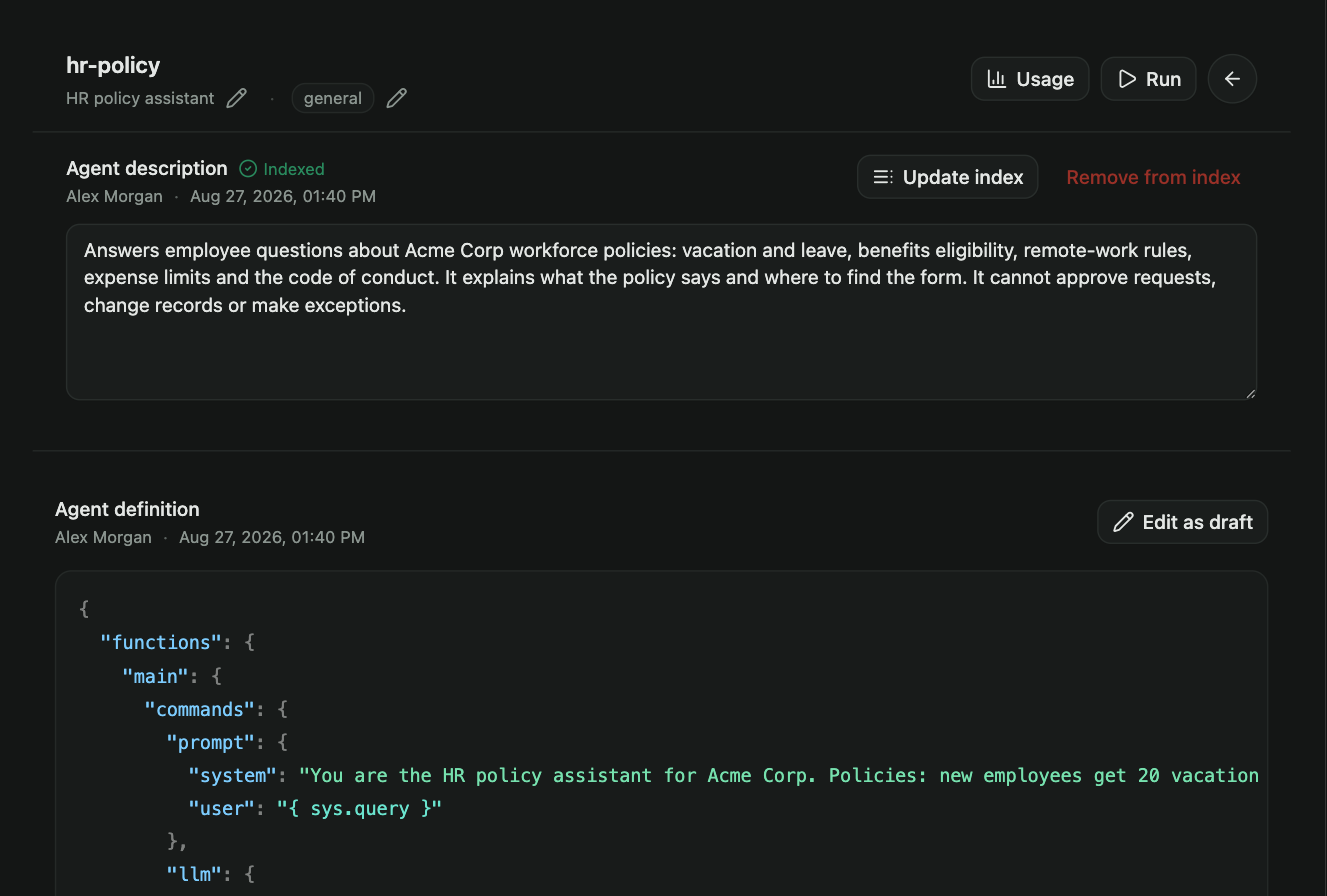Screen dimensions: 1327x896
Task: Click Remove from index link
Action: click(1153, 177)
